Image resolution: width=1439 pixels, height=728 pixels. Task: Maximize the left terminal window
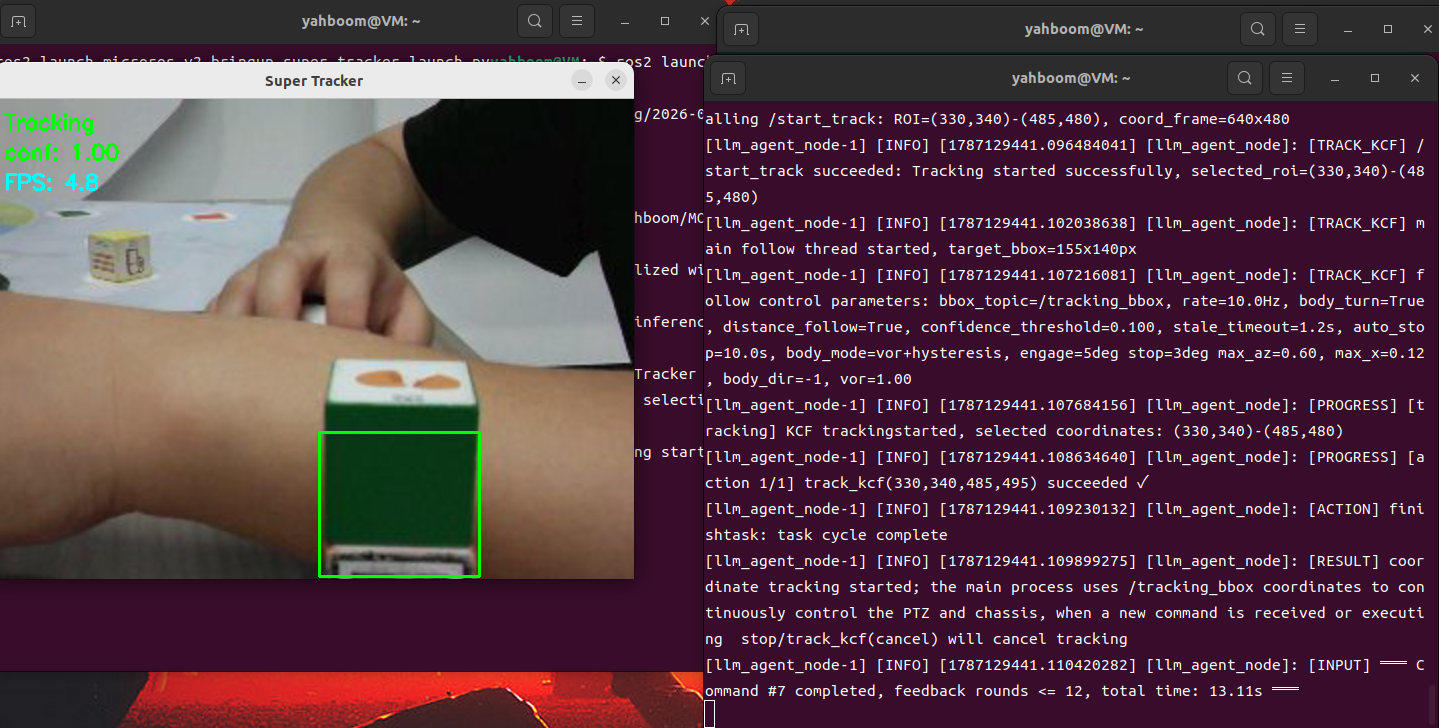[x=665, y=20]
